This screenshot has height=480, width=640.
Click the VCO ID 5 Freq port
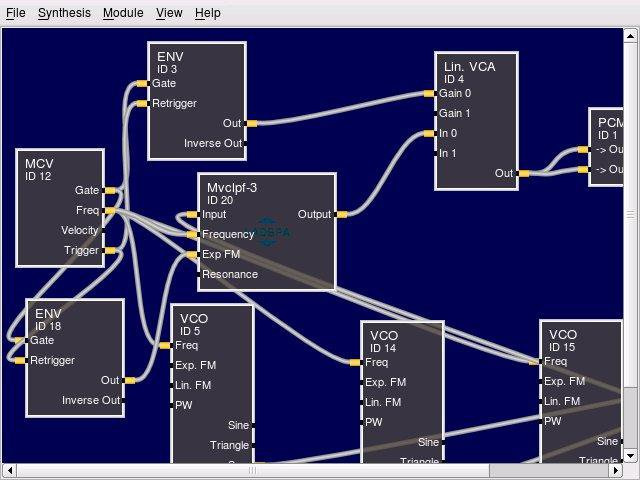pyautogui.click(x=165, y=346)
